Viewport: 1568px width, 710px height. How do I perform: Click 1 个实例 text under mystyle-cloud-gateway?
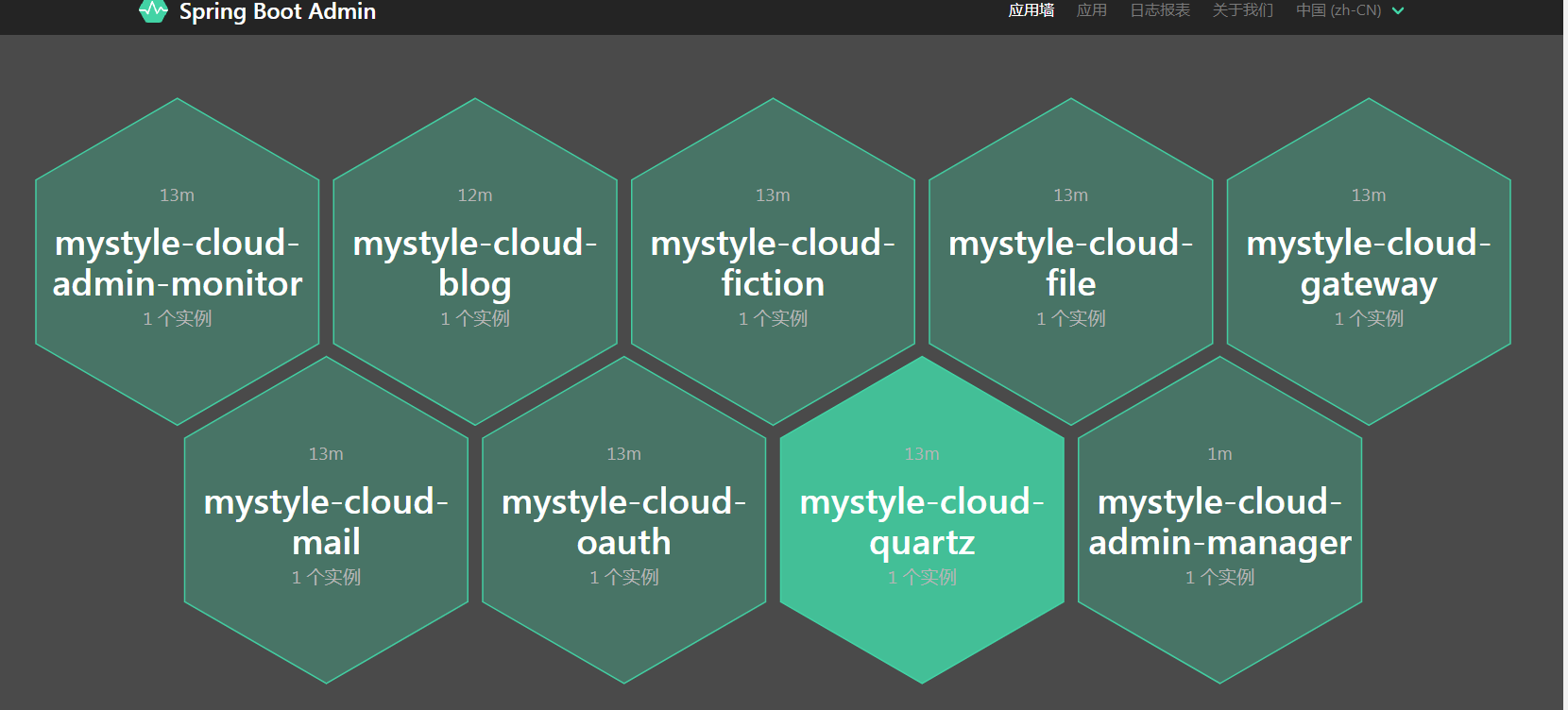[x=1368, y=319]
